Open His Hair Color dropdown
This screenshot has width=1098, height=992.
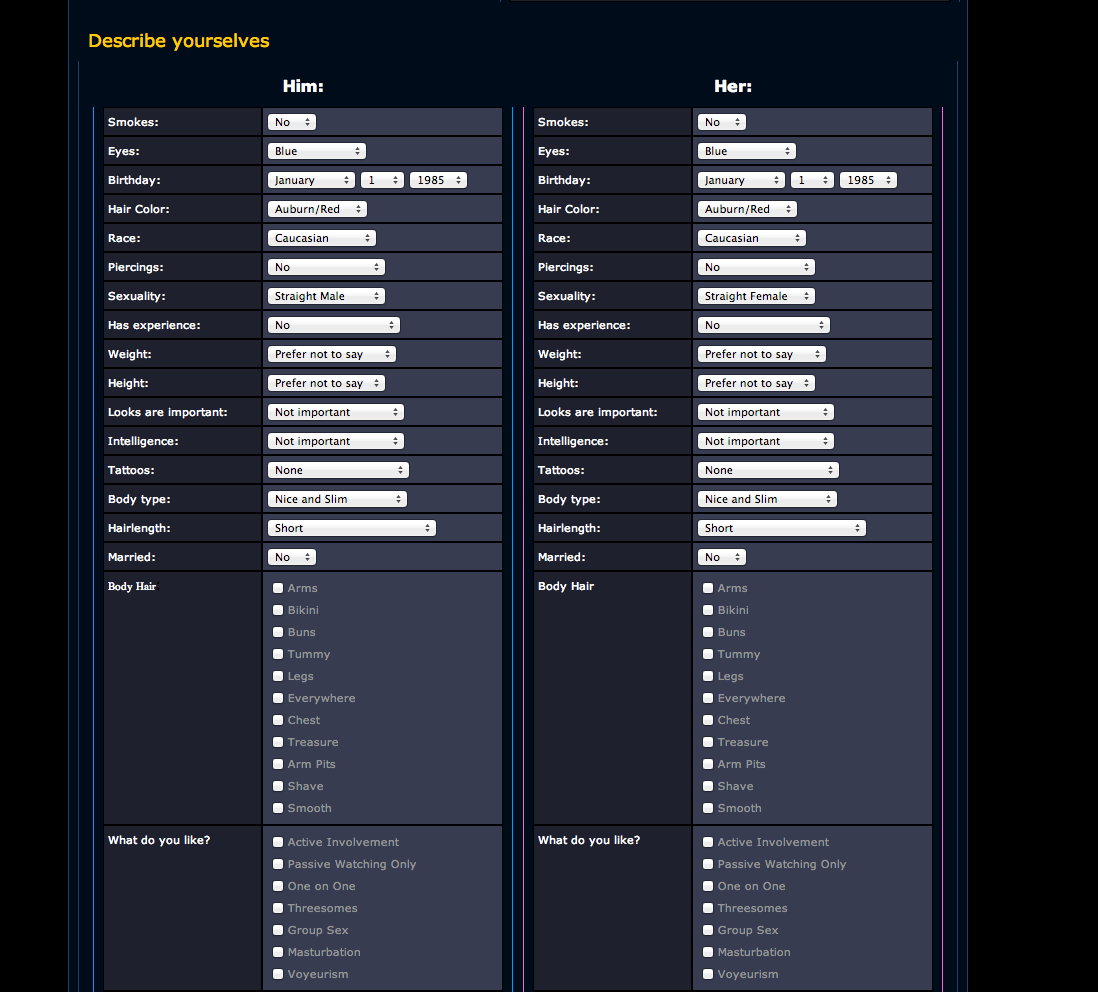coord(317,209)
